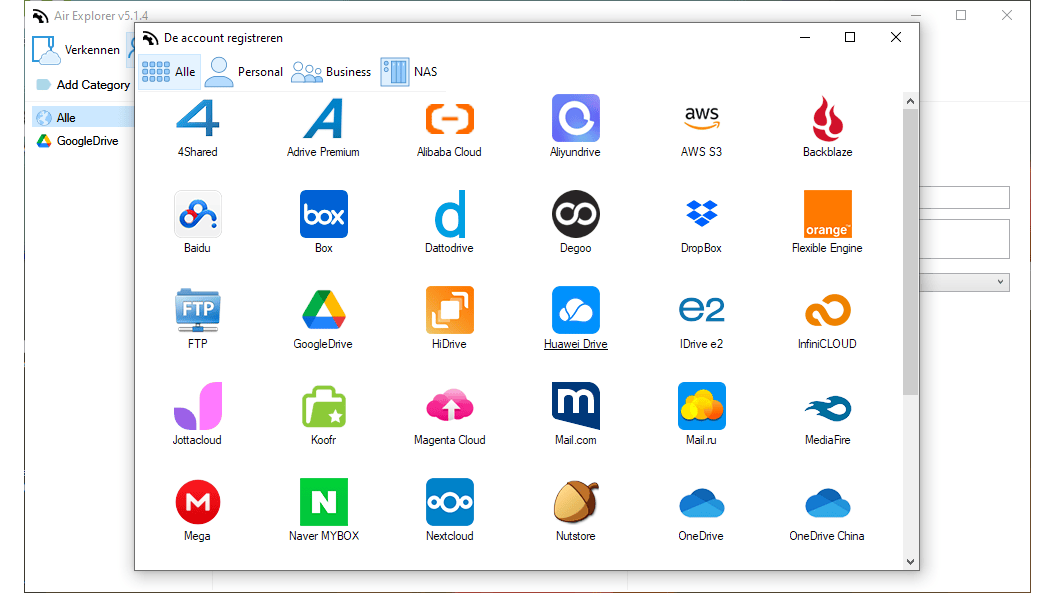Pick the Mega icon
The image size is (1054, 593).
[x=198, y=502]
